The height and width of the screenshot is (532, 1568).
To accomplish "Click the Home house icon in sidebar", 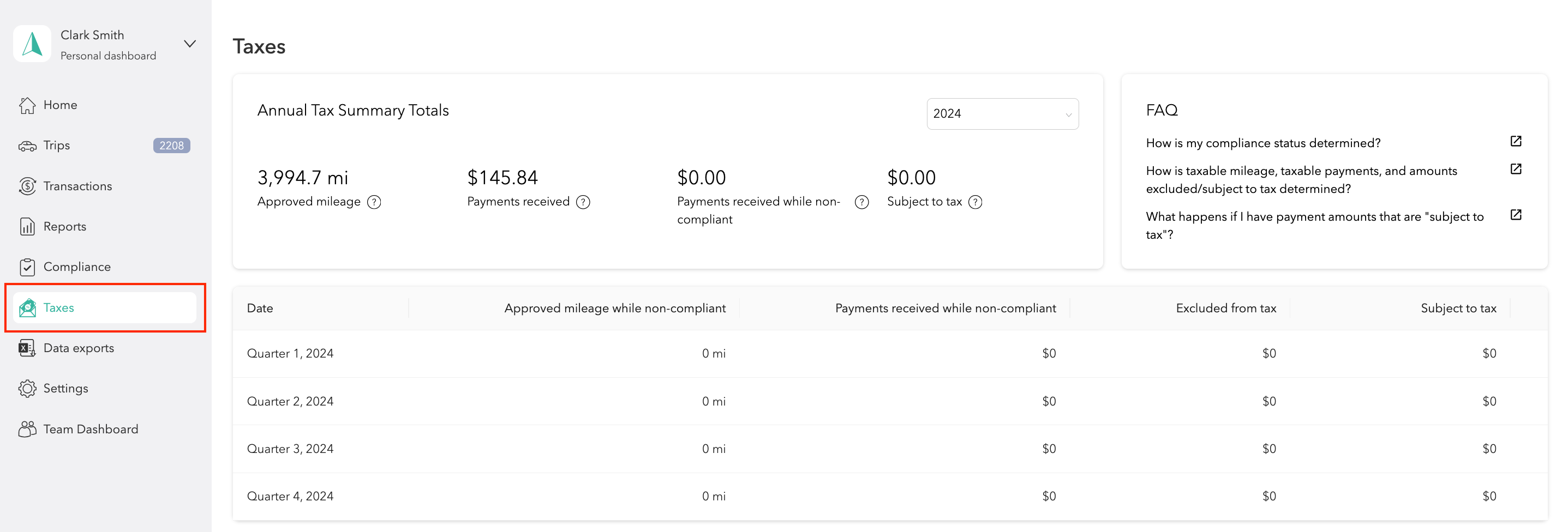I will point(27,105).
